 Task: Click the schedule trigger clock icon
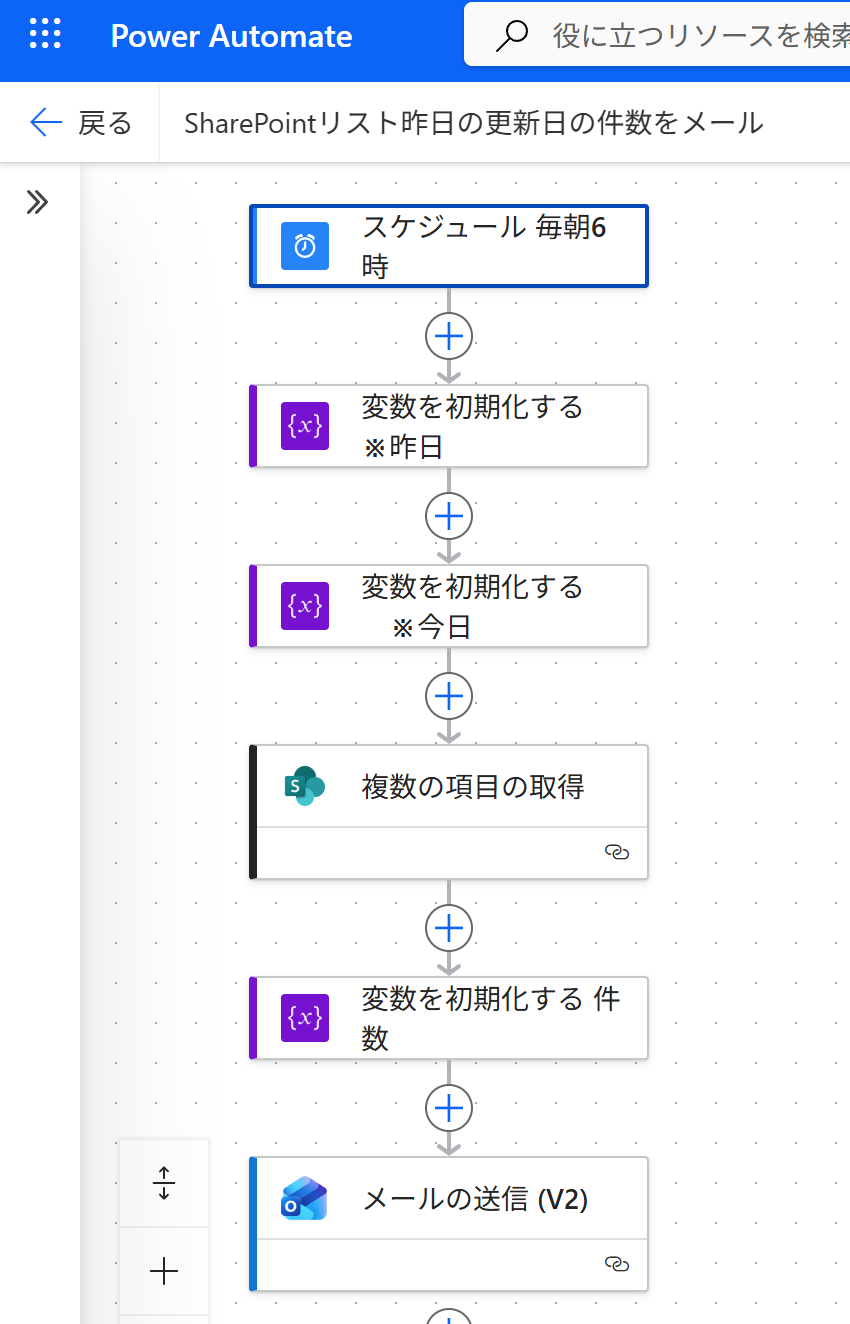point(305,246)
